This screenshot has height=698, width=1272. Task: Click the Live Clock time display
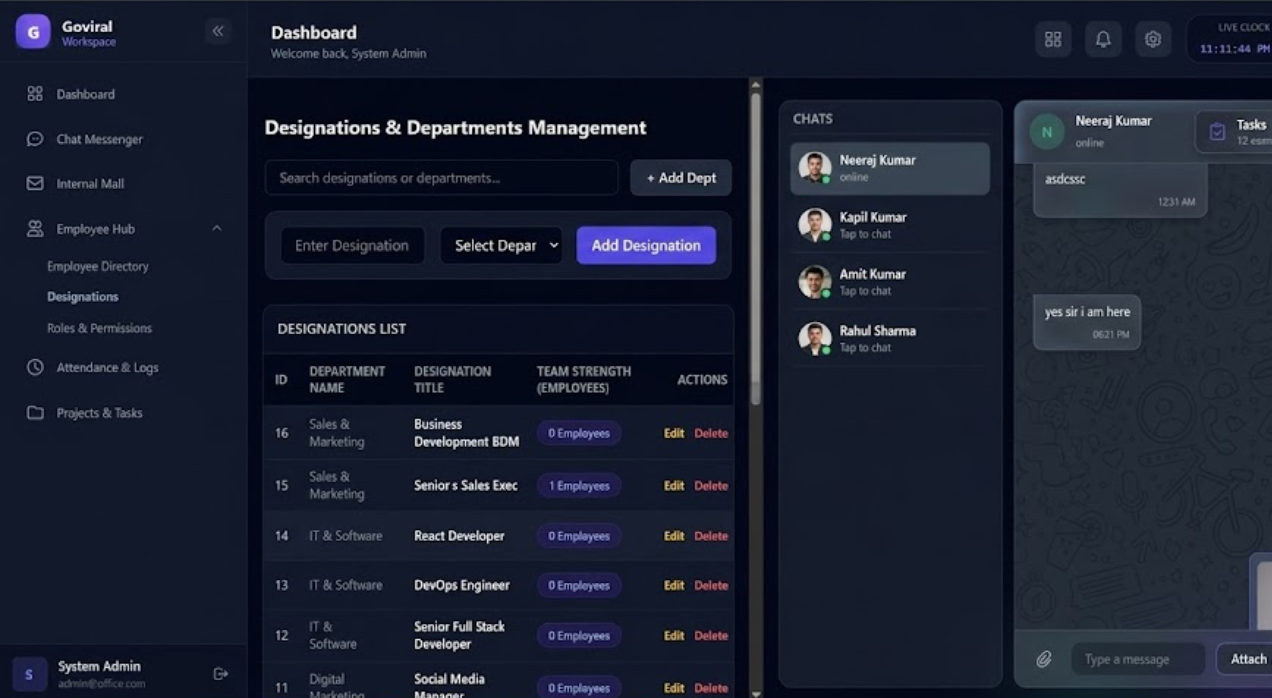click(x=1234, y=48)
